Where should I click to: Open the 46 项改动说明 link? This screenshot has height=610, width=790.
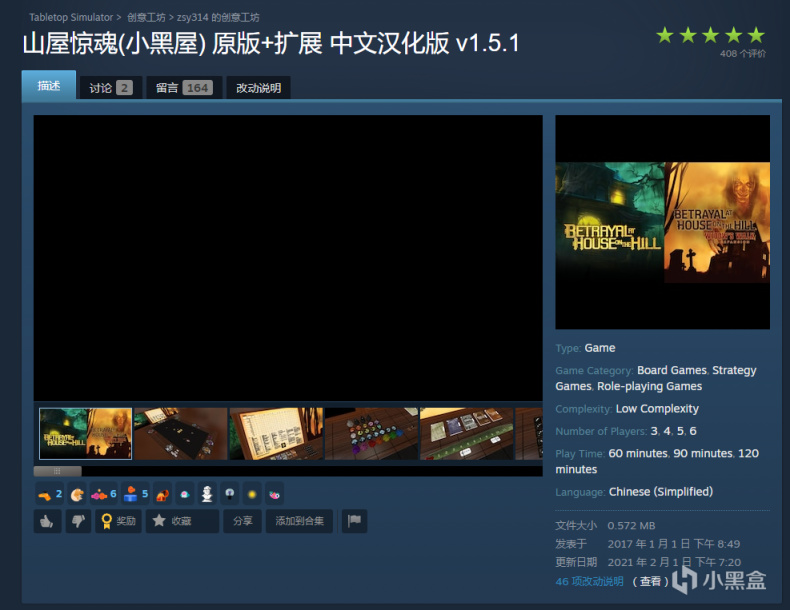tap(589, 581)
